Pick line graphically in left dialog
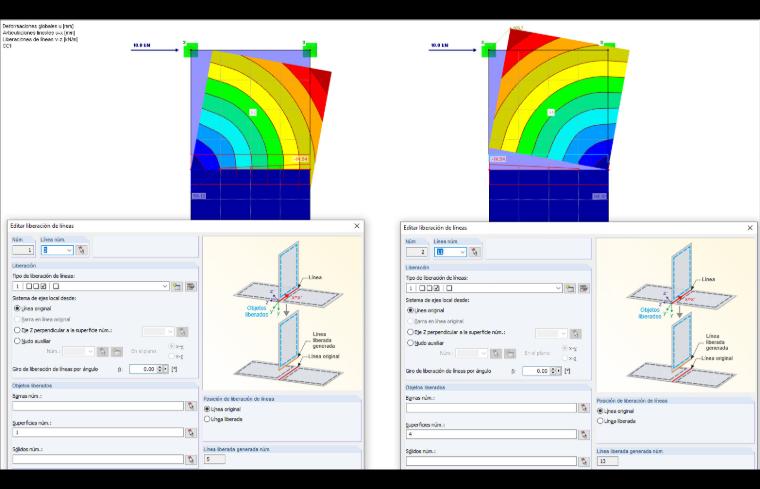760x489 pixels. (x=82, y=250)
